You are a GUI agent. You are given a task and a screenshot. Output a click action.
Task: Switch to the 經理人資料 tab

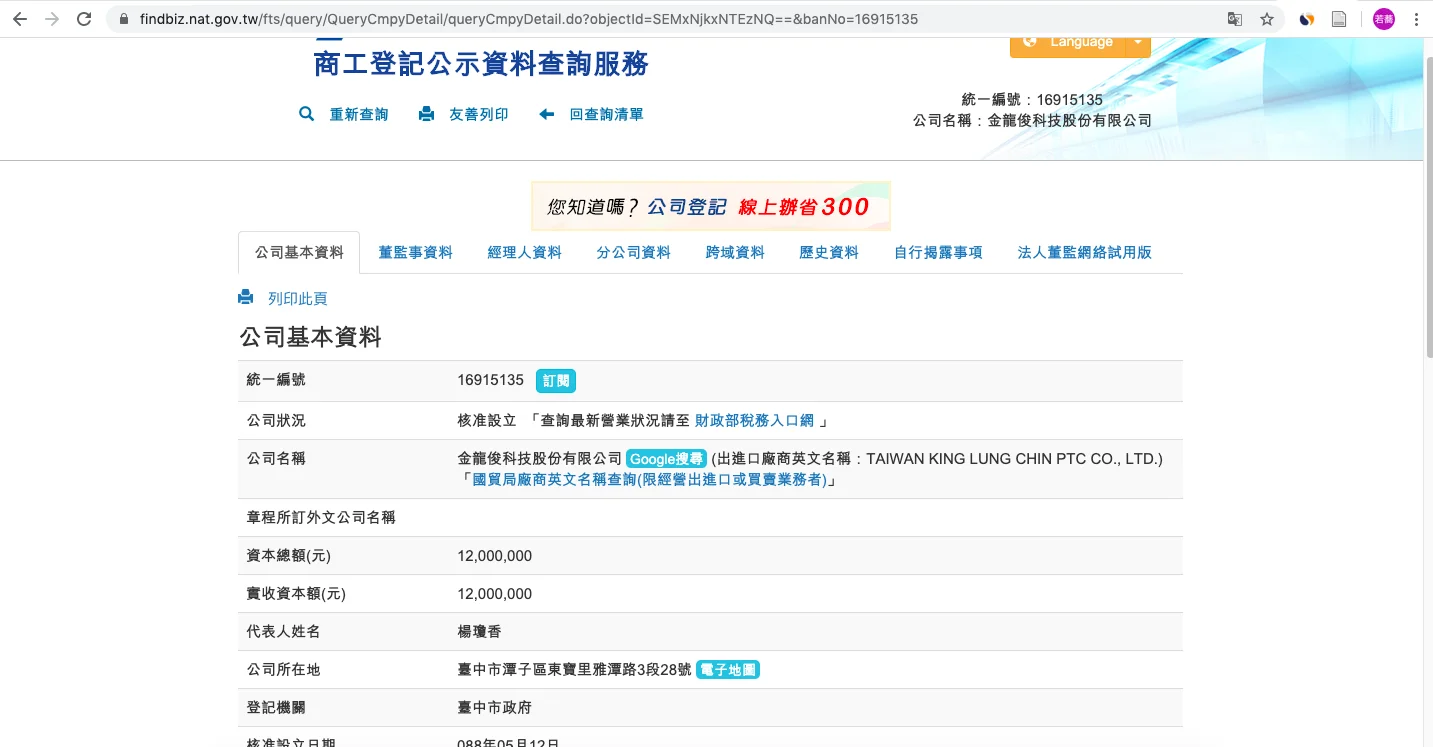(x=524, y=252)
